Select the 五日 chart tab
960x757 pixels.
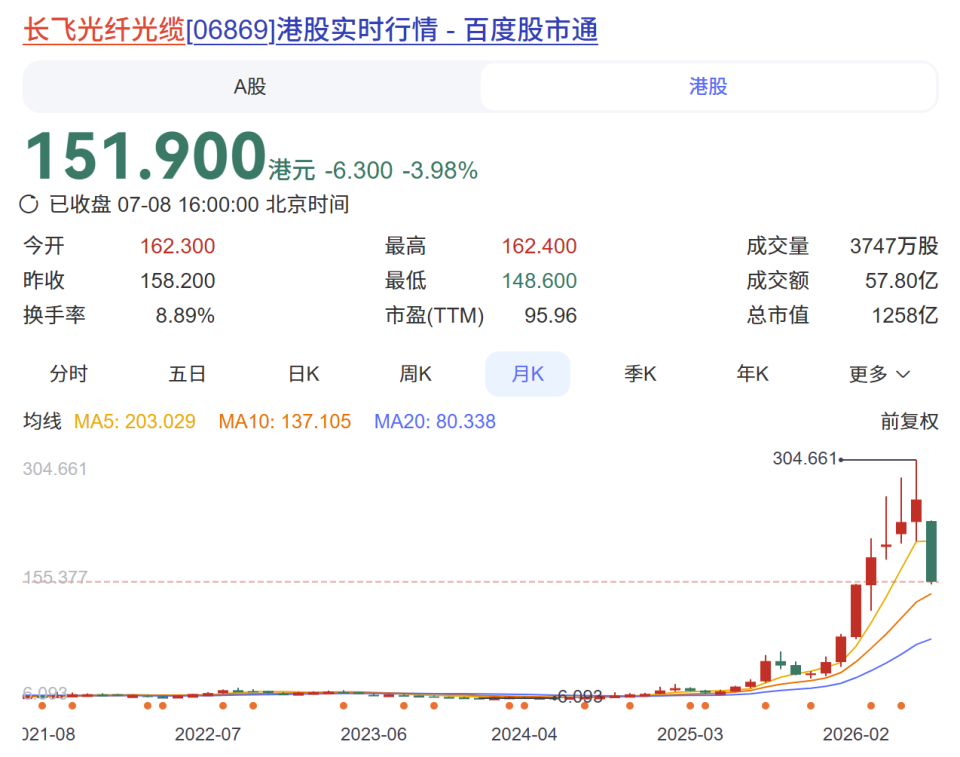187,374
